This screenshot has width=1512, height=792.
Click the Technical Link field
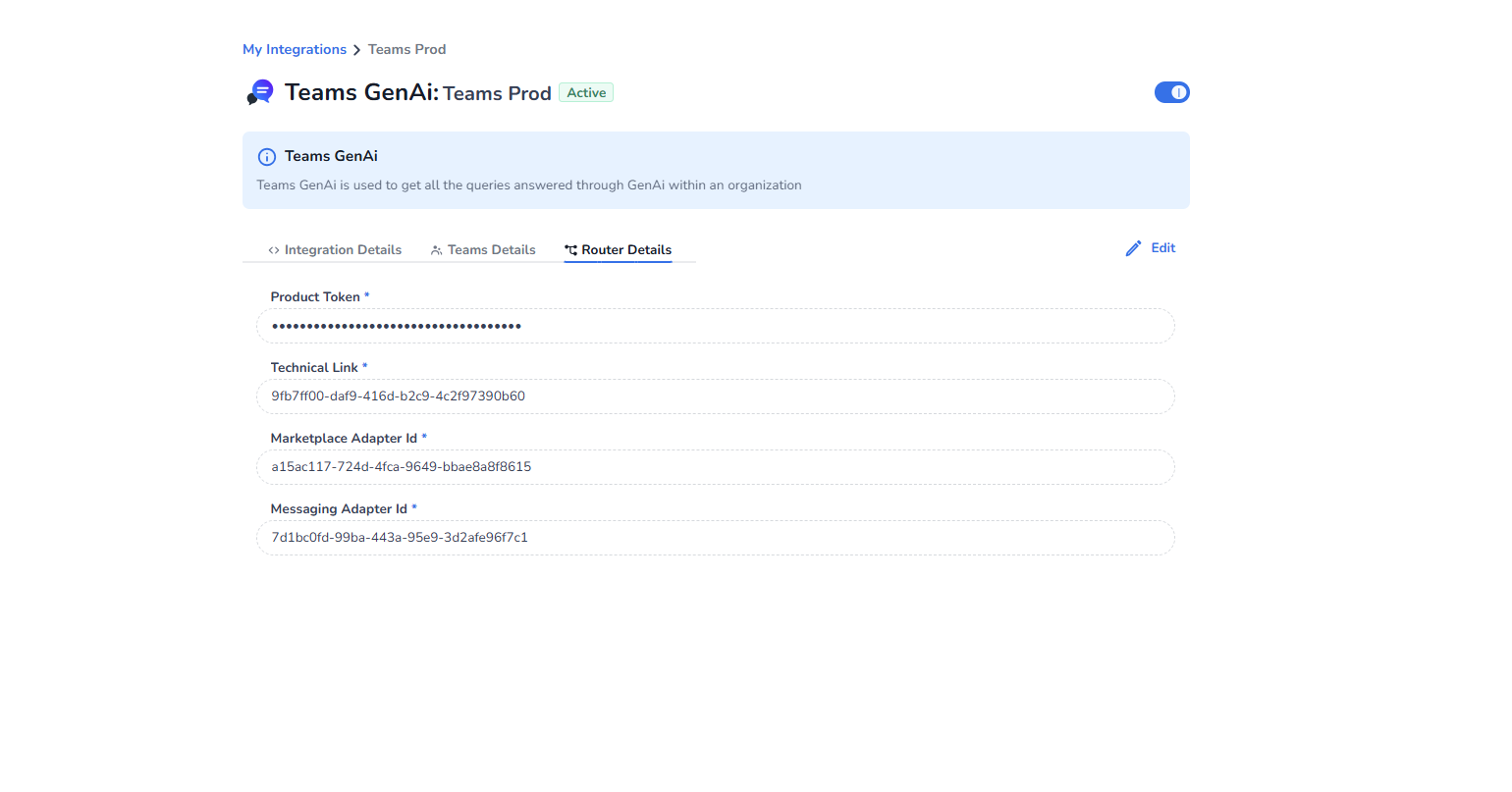(716, 396)
